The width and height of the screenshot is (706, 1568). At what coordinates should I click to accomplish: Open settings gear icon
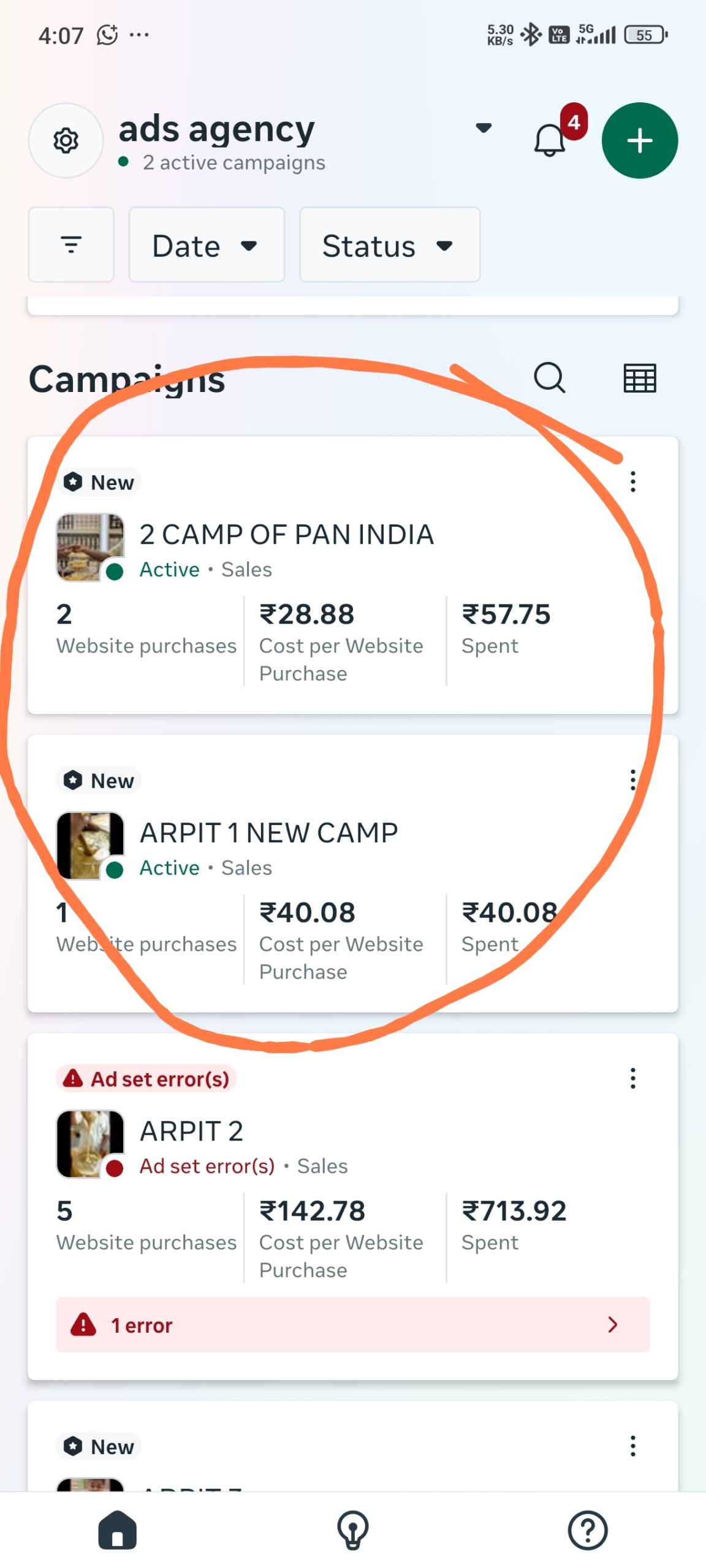pyautogui.click(x=66, y=140)
